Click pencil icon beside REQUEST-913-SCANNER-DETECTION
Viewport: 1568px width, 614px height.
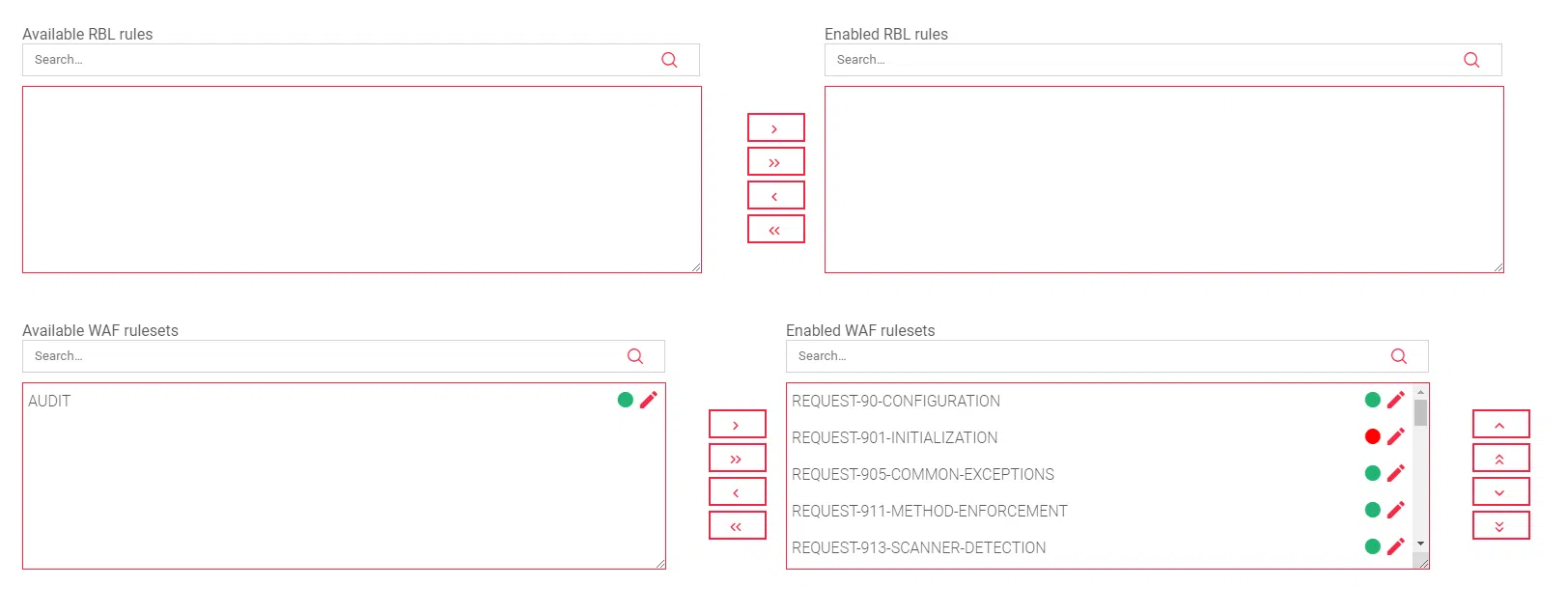(x=1395, y=546)
